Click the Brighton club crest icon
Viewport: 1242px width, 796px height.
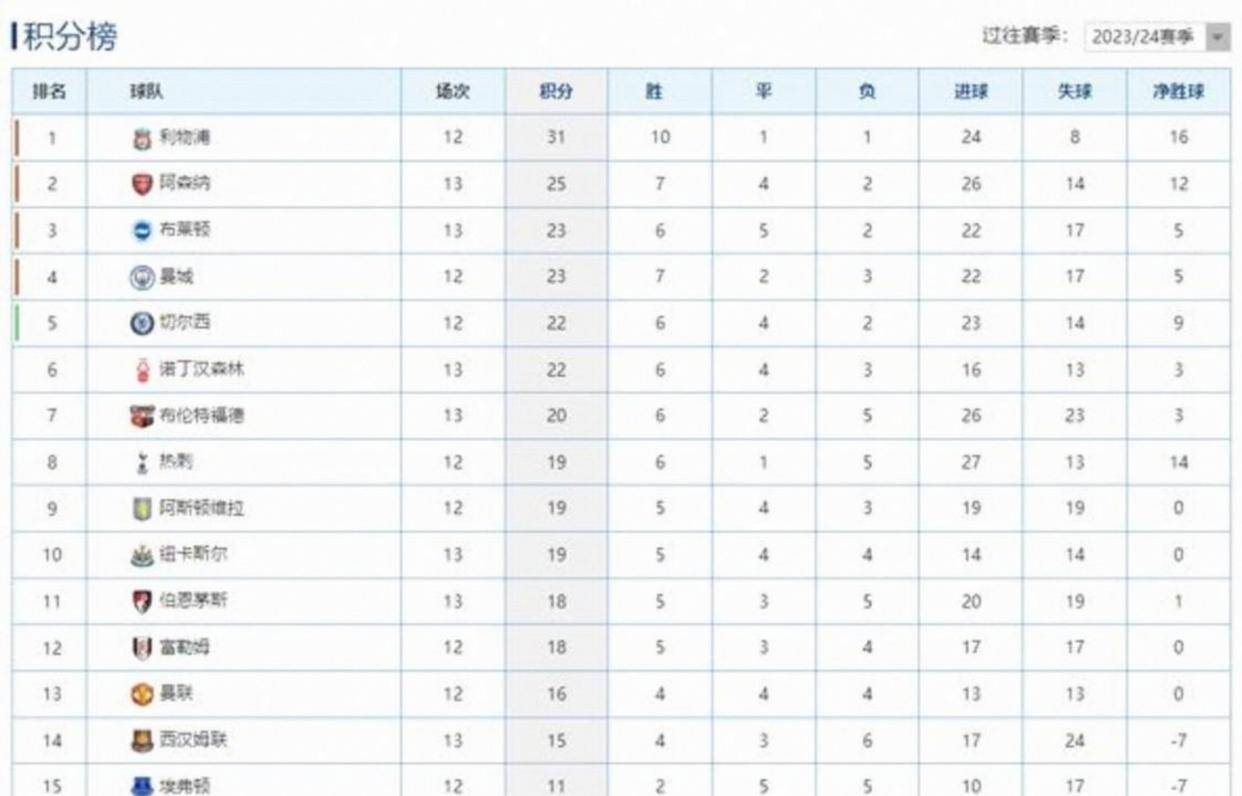point(142,231)
